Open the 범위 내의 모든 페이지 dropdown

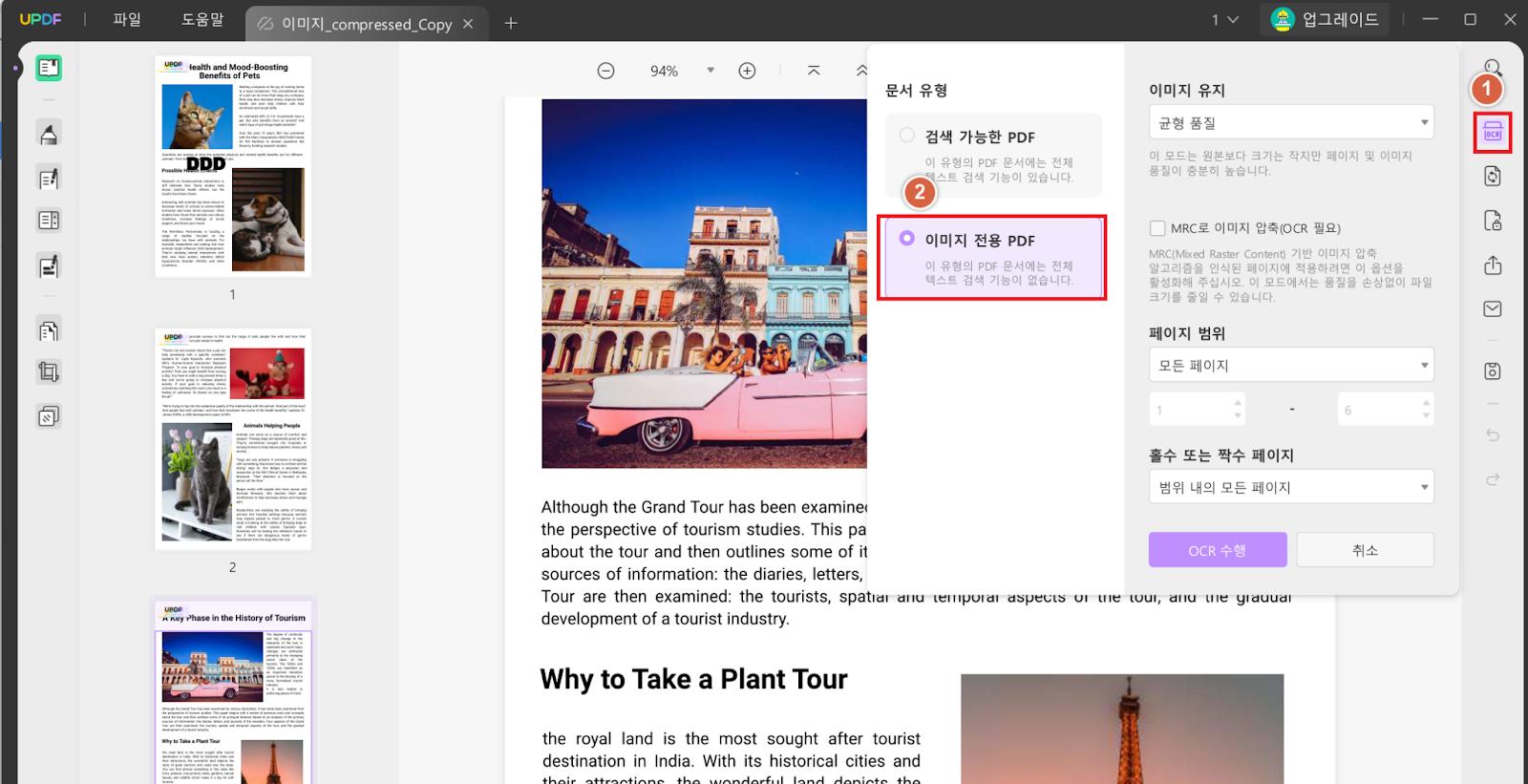(x=1291, y=487)
